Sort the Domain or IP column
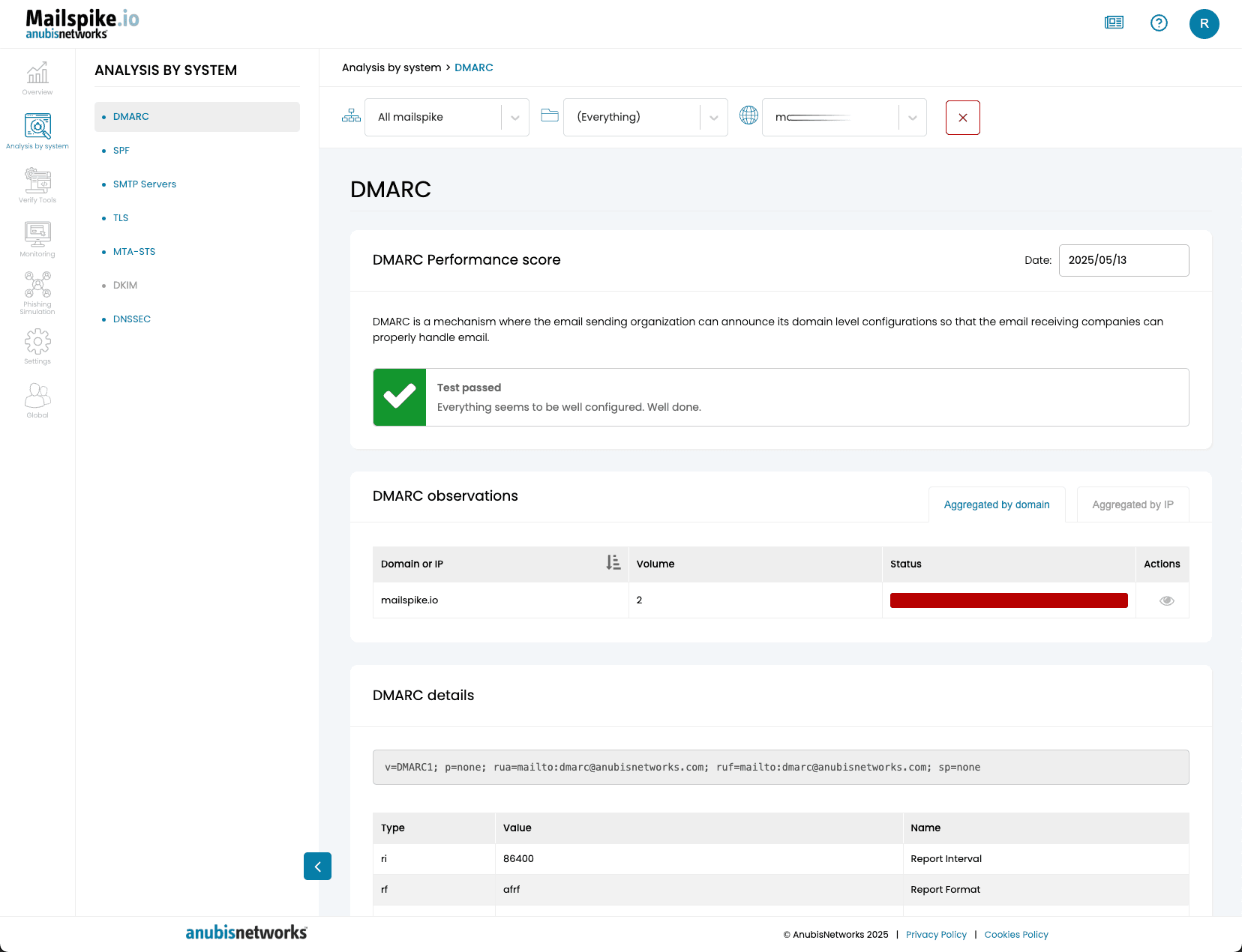The image size is (1242, 952). pyautogui.click(x=613, y=563)
